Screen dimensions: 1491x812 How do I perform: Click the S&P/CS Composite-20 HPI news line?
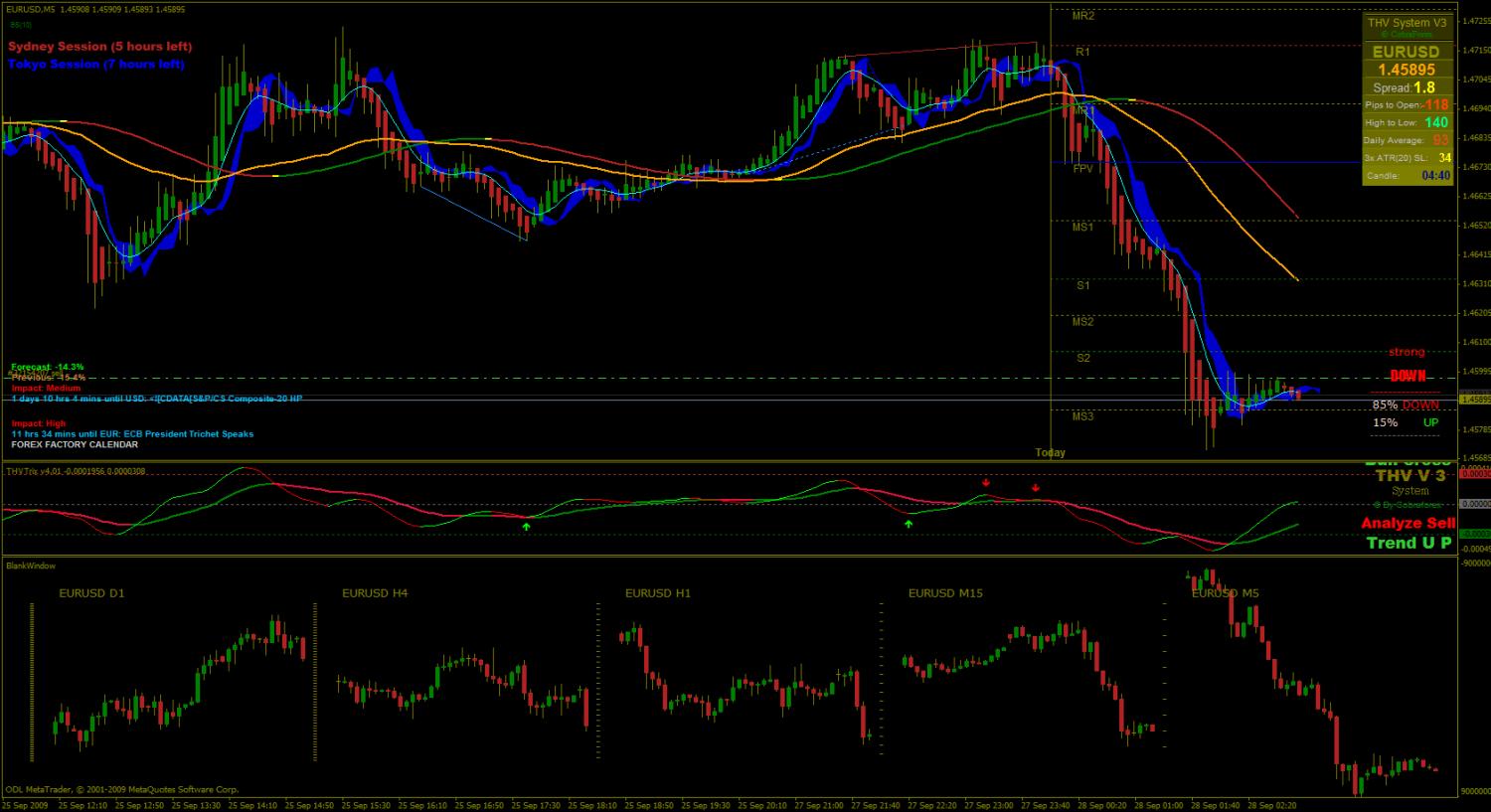tap(157, 399)
